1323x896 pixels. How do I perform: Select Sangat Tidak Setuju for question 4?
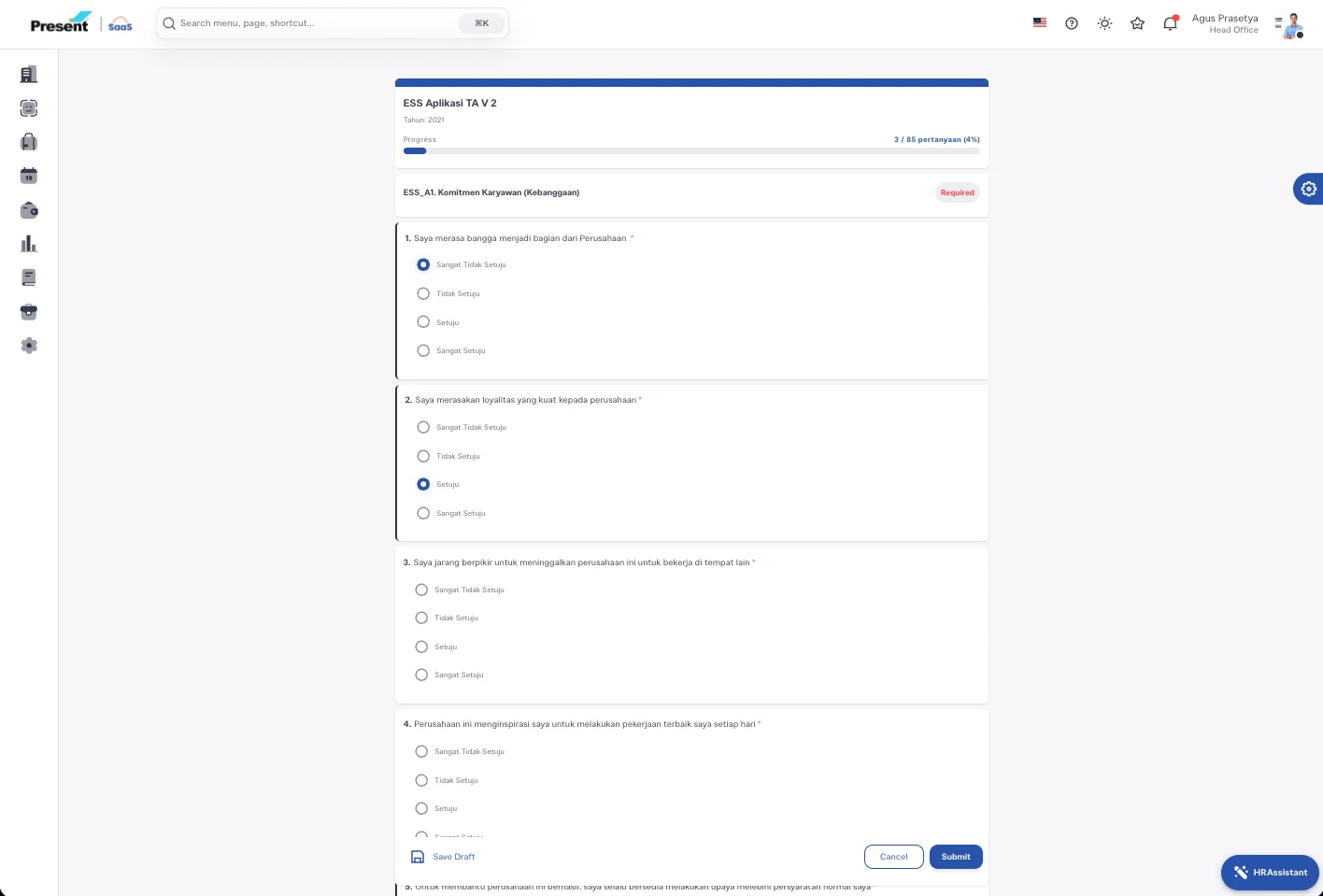(x=421, y=751)
